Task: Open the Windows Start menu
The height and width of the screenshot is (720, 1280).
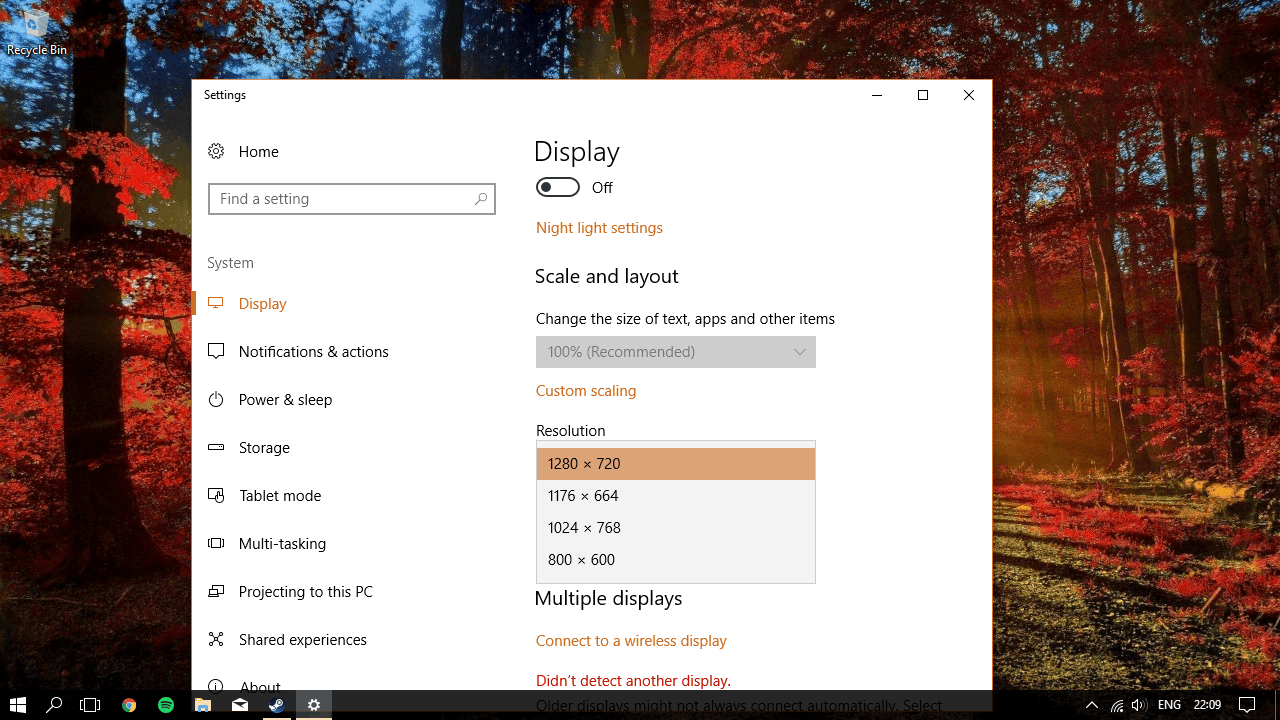Action: pos(17,705)
